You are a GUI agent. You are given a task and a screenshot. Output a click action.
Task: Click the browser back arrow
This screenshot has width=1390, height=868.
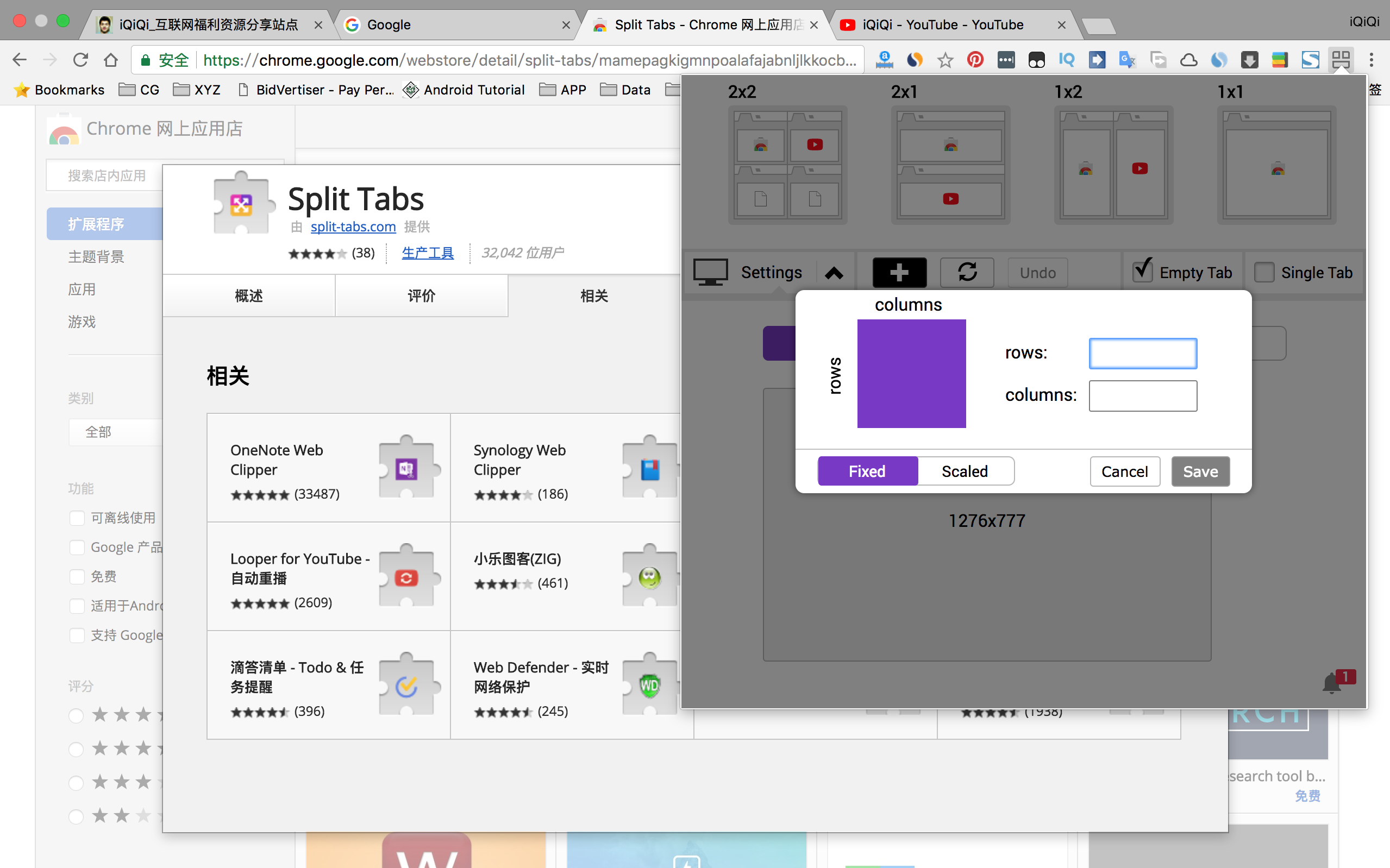pyautogui.click(x=19, y=60)
